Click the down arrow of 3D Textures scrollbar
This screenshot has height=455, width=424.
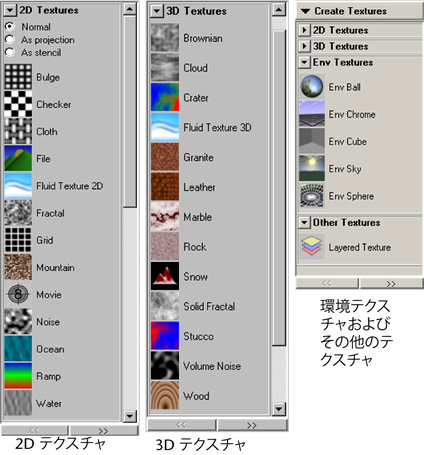tap(279, 409)
